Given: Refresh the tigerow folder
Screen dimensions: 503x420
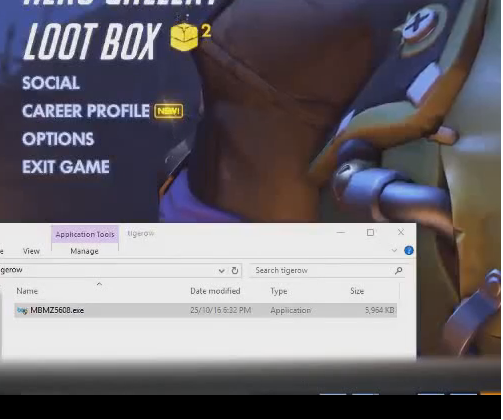Looking at the screenshot, I should coord(235,271).
